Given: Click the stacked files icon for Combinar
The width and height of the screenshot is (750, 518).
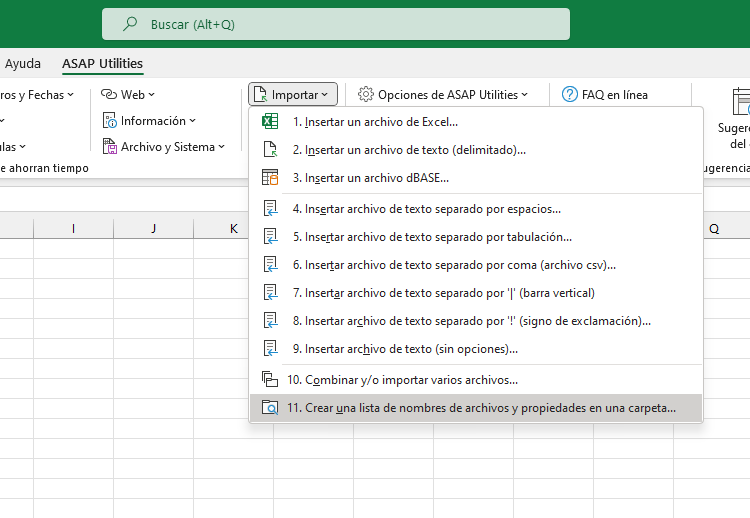Looking at the screenshot, I should (x=270, y=379).
